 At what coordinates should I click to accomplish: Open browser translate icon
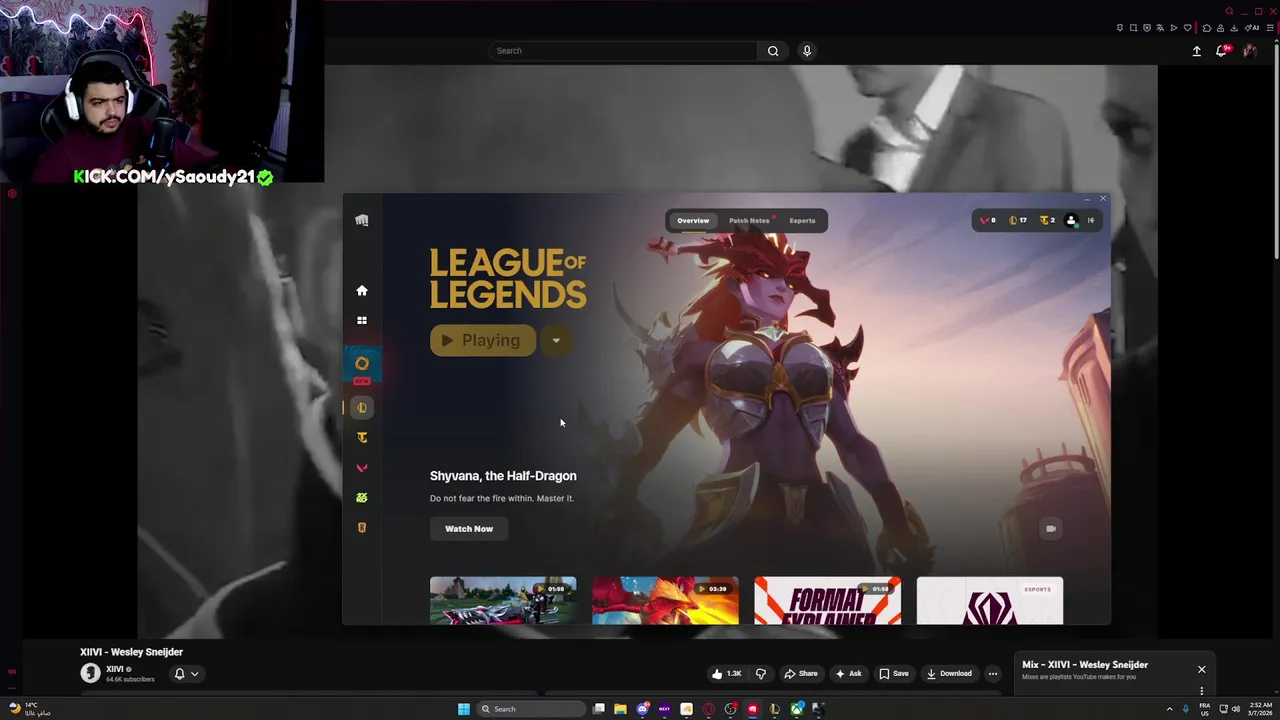[1160, 28]
